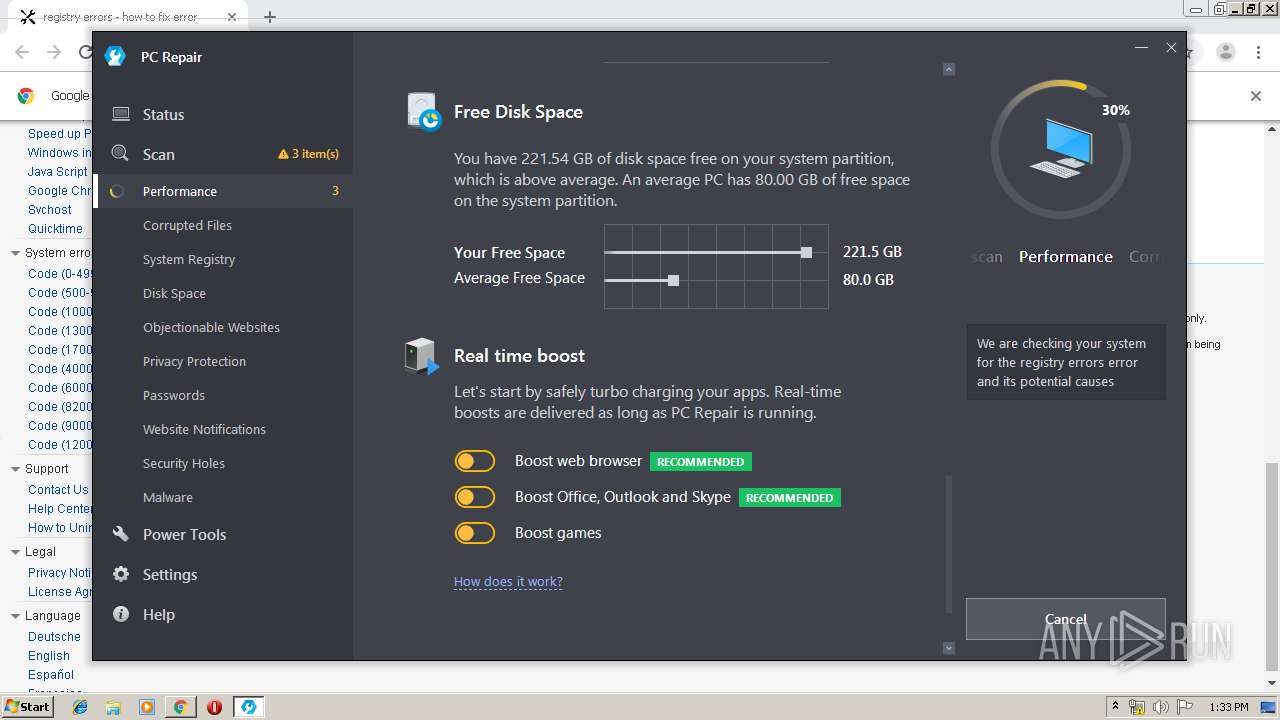1280x720 pixels.
Task: Open Deutsche language link
Action: click(x=54, y=637)
